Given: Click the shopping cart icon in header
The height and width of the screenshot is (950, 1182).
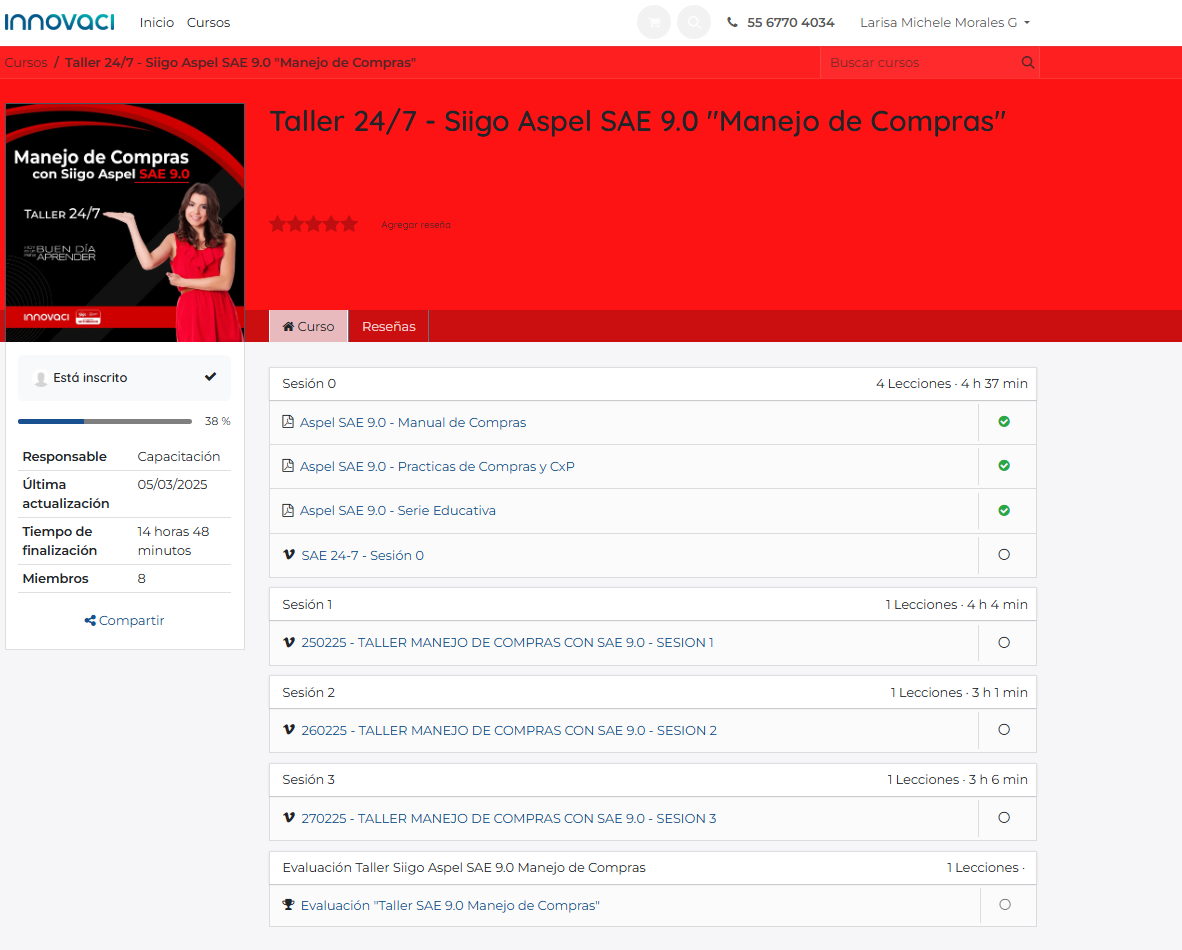Looking at the screenshot, I should [x=654, y=22].
